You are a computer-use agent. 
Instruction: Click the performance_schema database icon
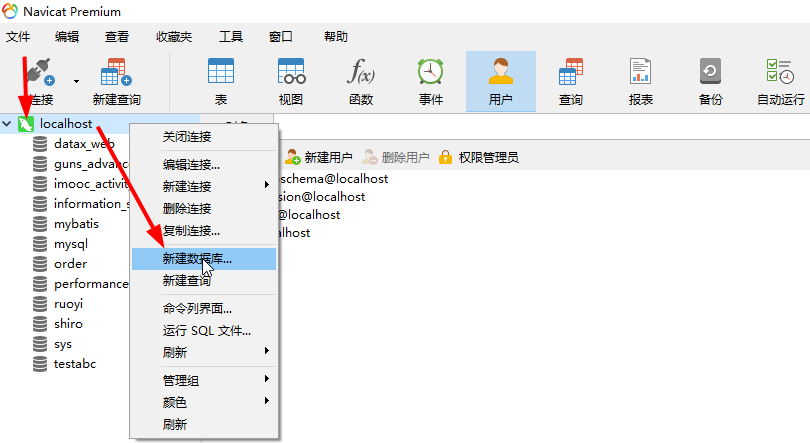(40, 284)
